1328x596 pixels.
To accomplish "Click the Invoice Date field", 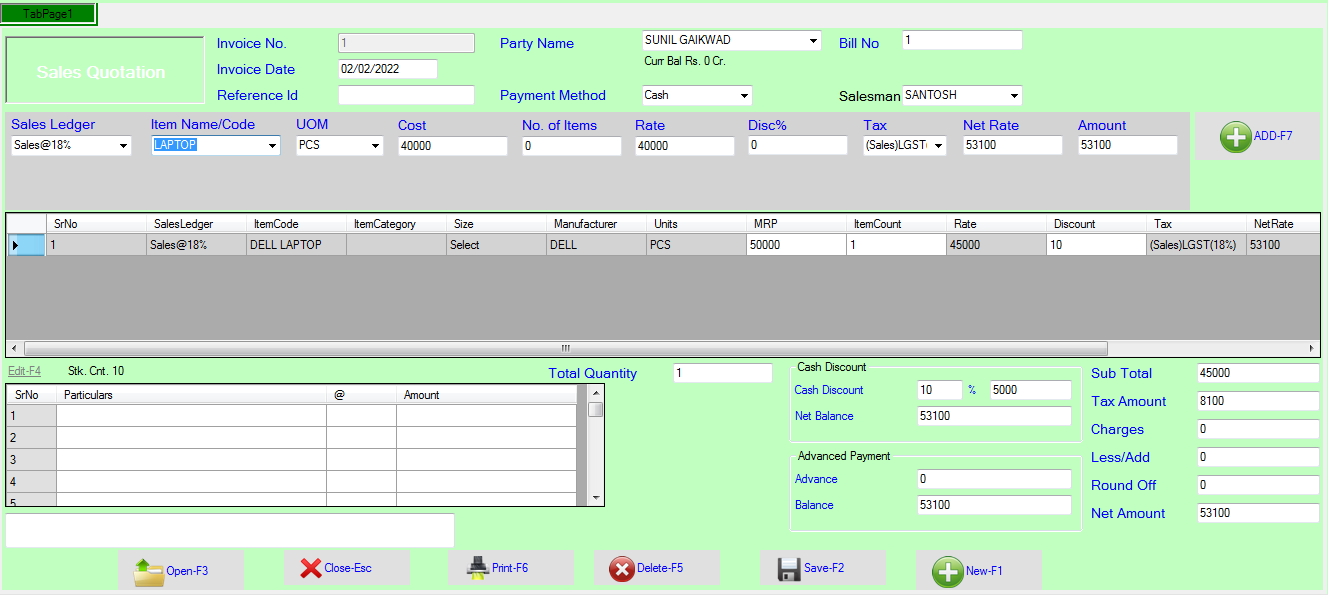I will click(387, 70).
